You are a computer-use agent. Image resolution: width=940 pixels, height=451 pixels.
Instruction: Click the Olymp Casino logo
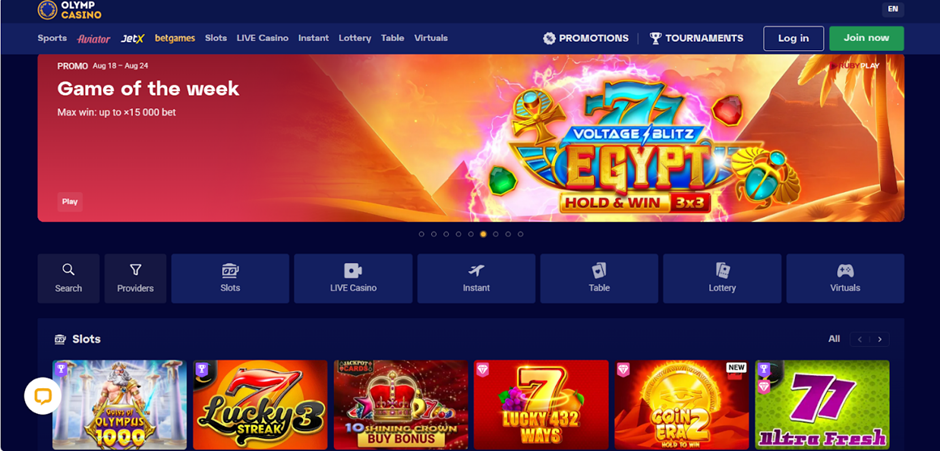click(x=70, y=10)
